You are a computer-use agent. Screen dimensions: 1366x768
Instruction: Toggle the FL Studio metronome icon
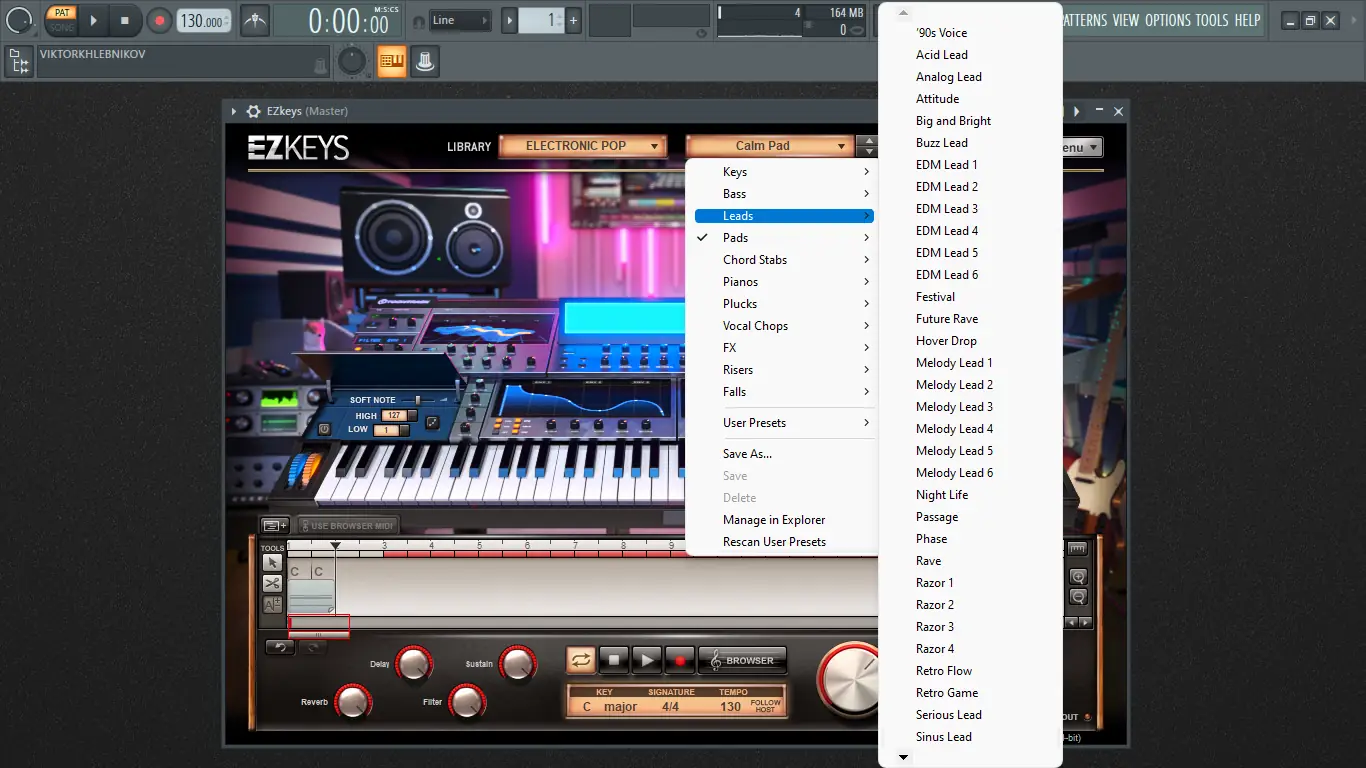point(255,20)
